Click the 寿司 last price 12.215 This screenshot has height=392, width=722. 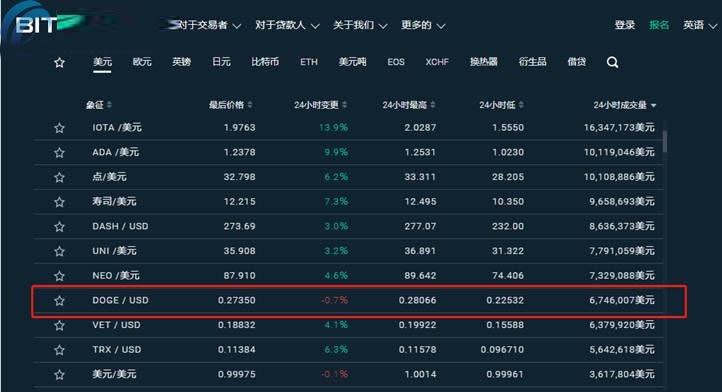coord(239,202)
